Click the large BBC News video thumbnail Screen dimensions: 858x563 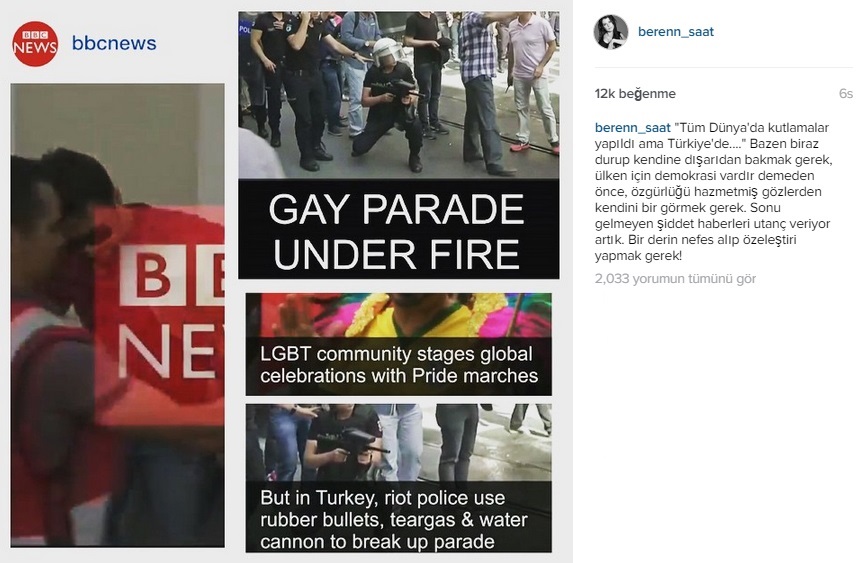tap(118, 315)
